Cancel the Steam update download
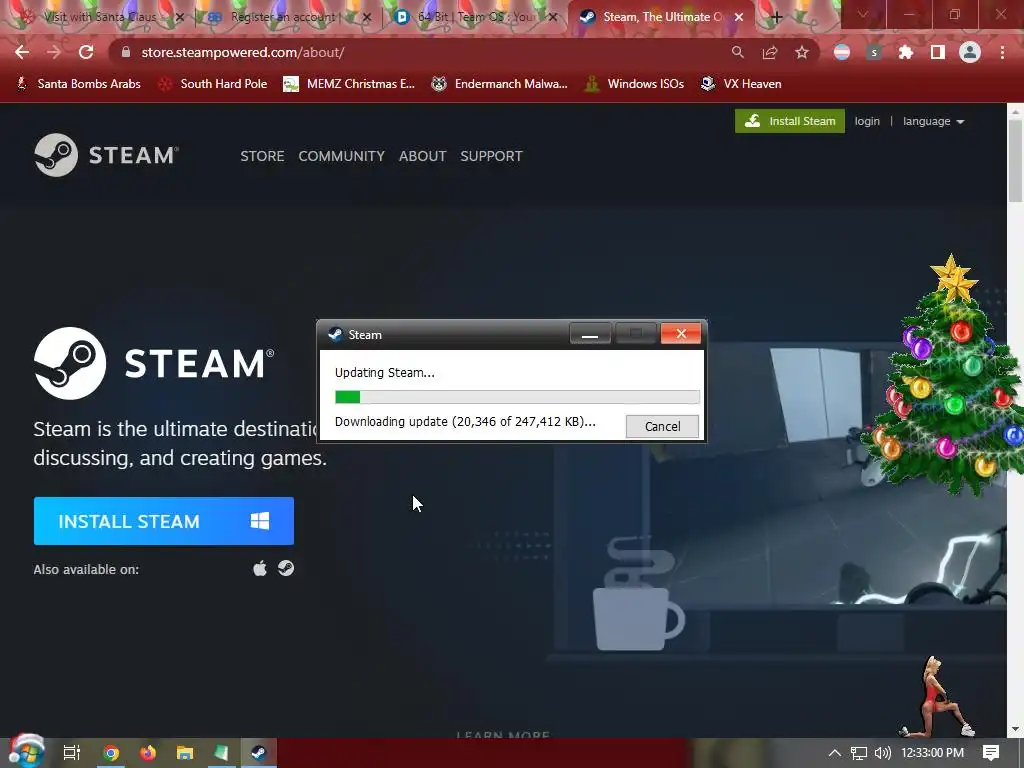 pos(662,426)
